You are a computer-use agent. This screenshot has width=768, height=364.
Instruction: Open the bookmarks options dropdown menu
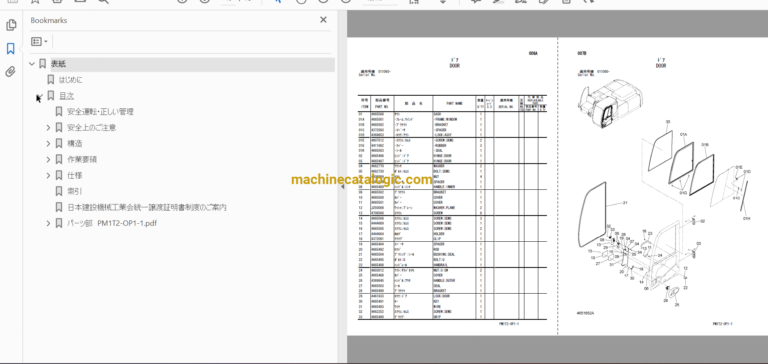click(x=39, y=42)
